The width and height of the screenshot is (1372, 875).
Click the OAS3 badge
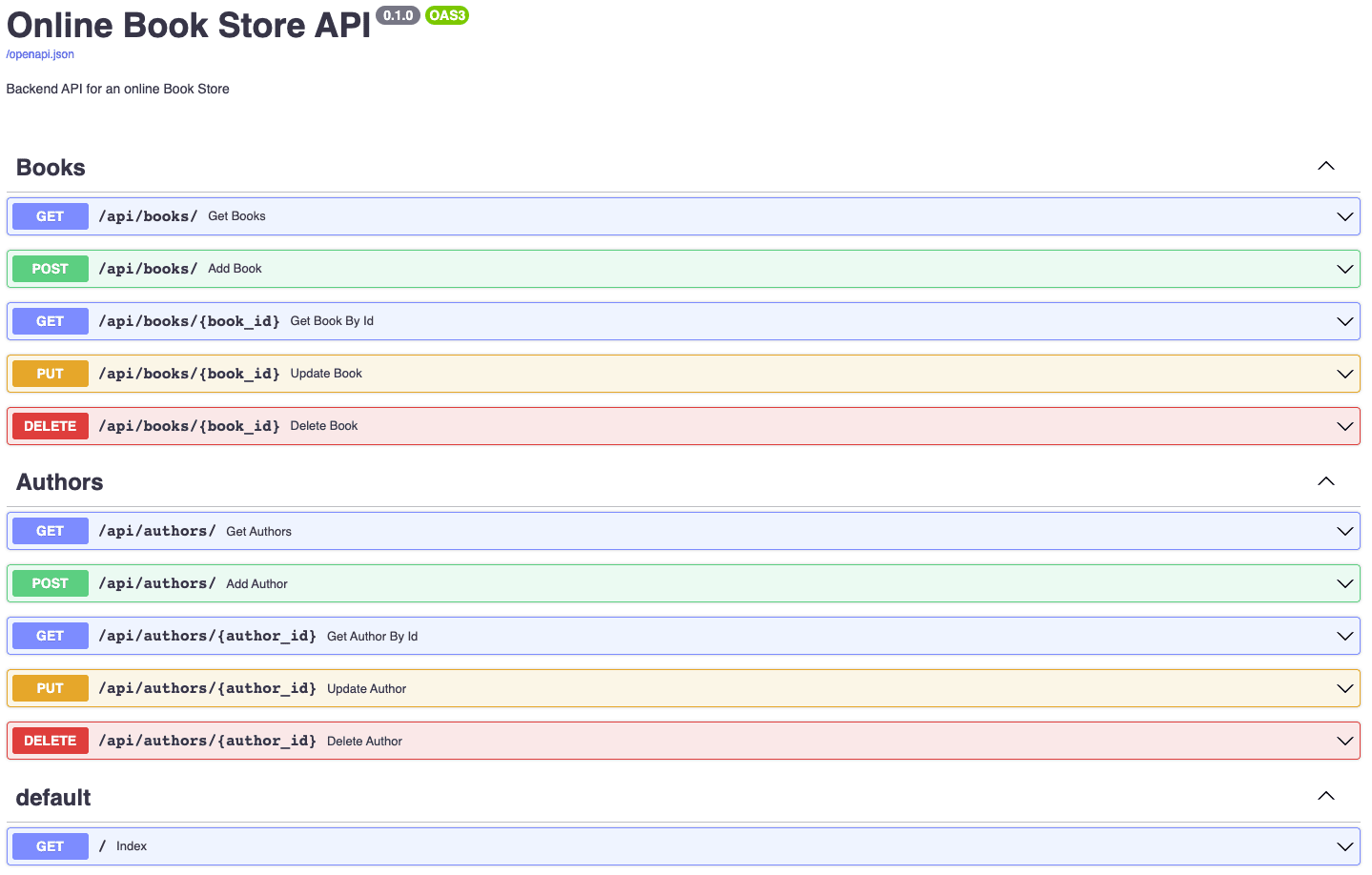coord(447,15)
